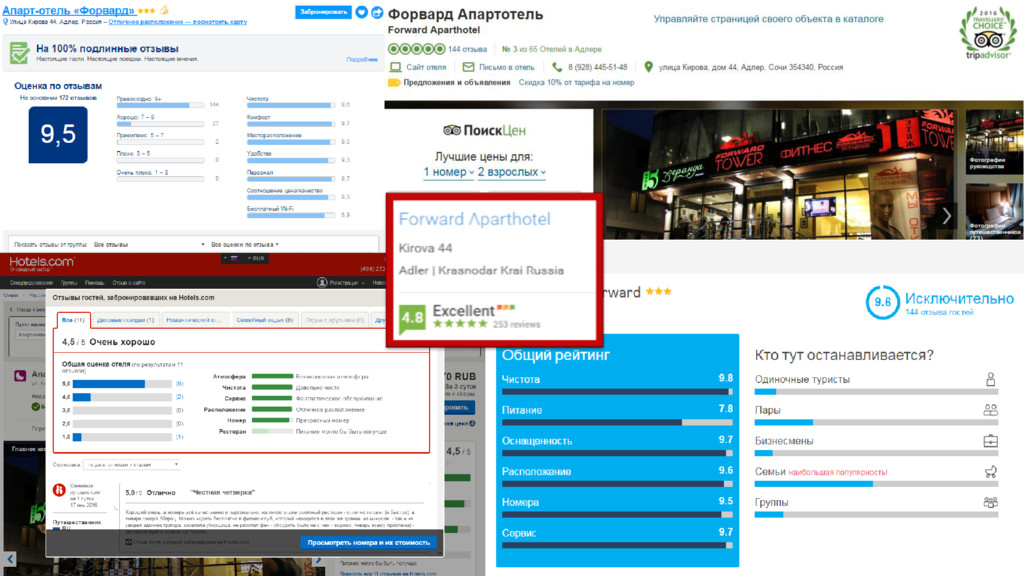Click the Хорошо: 7 – 9 rating bar

(x=160, y=123)
